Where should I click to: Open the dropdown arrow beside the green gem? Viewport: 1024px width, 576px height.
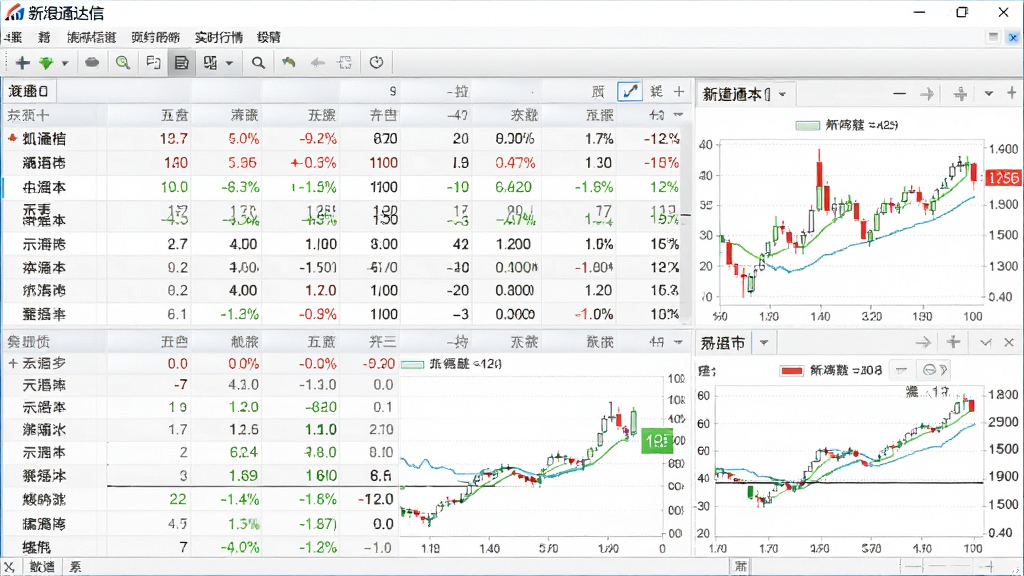click(65, 63)
